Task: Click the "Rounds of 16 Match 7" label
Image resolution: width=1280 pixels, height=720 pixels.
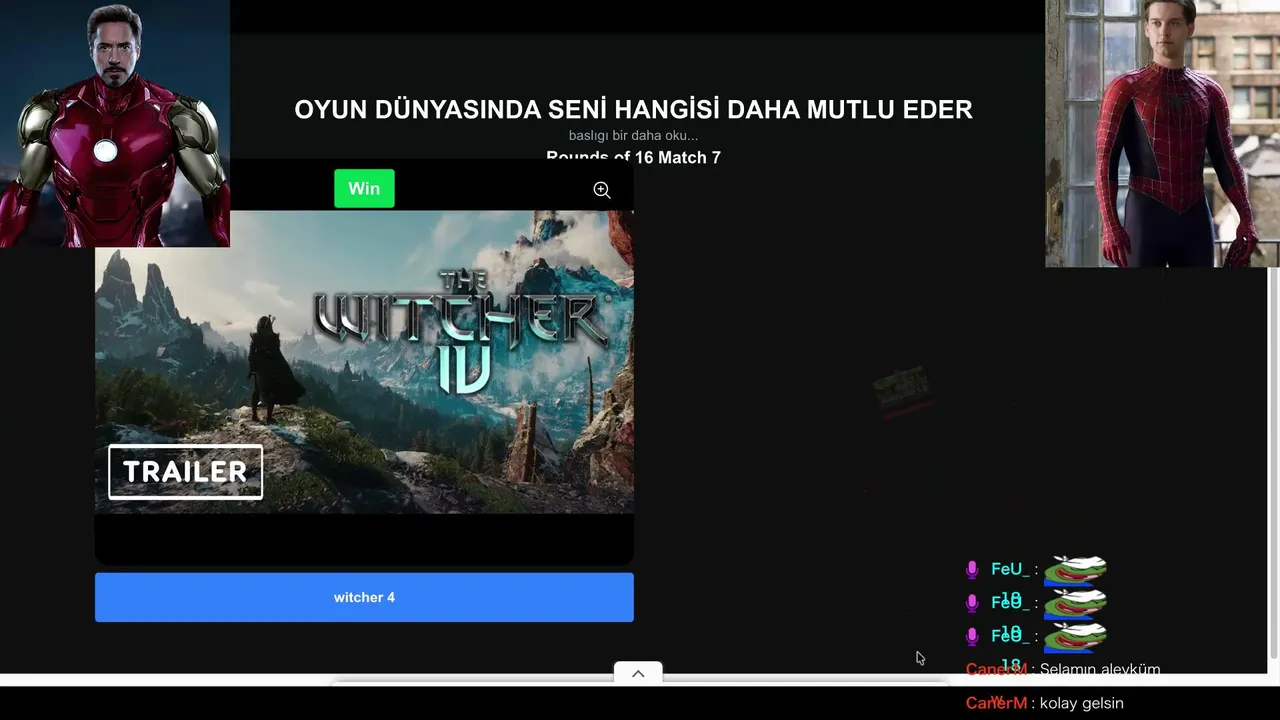Action: [633, 157]
